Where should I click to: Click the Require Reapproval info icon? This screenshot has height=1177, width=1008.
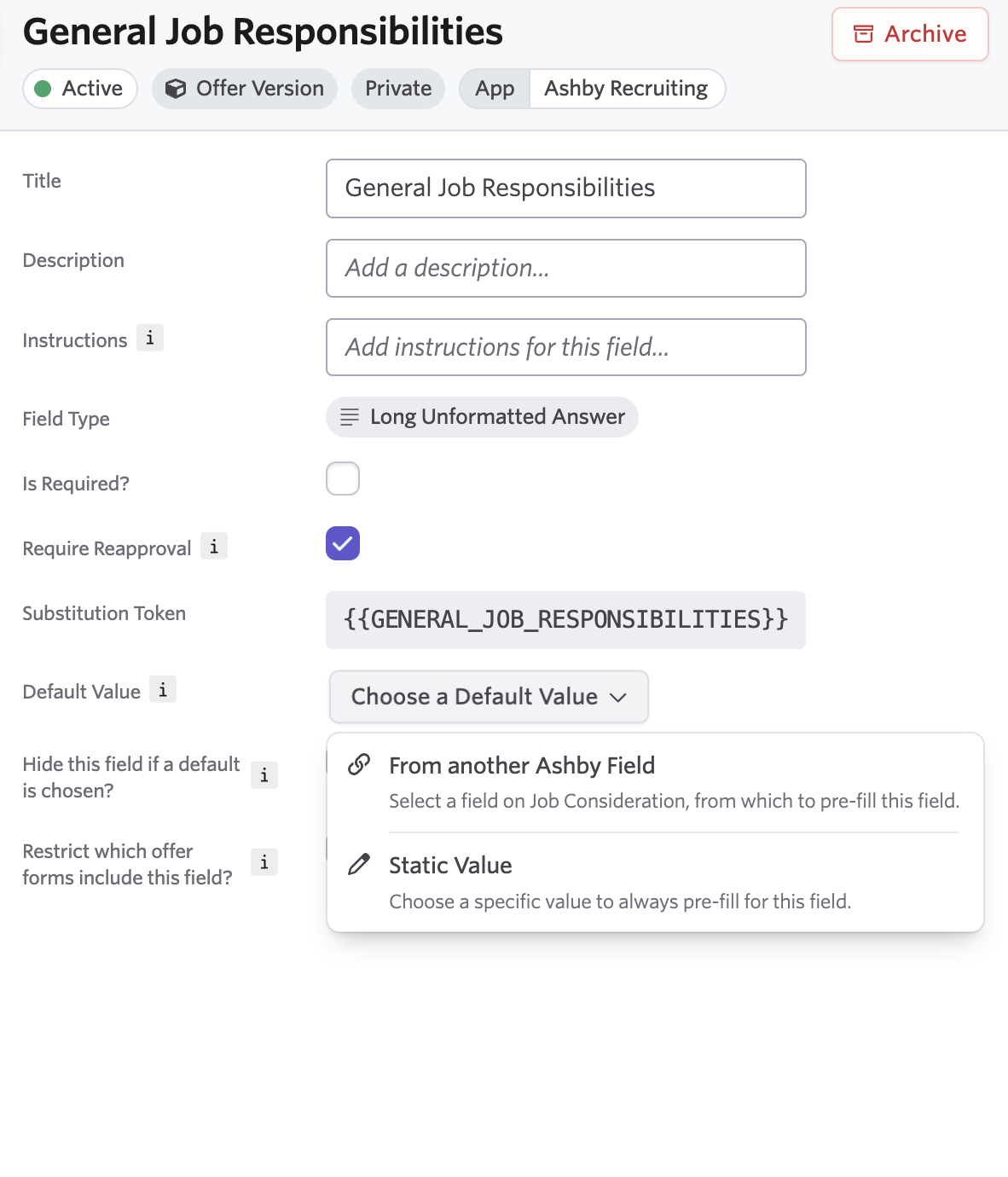pos(214,547)
